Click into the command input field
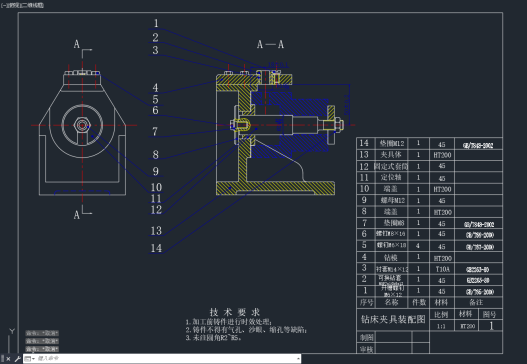 tap(166, 359)
